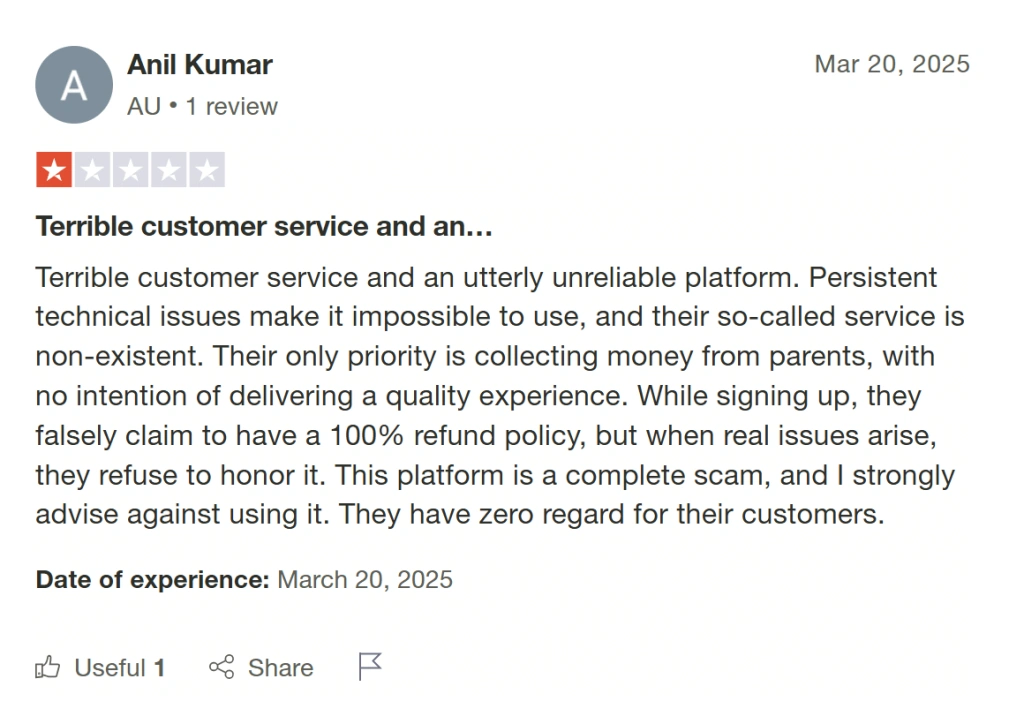Click the review title Terrible customer service
Screen dimensions: 1024x724
click(264, 226)
